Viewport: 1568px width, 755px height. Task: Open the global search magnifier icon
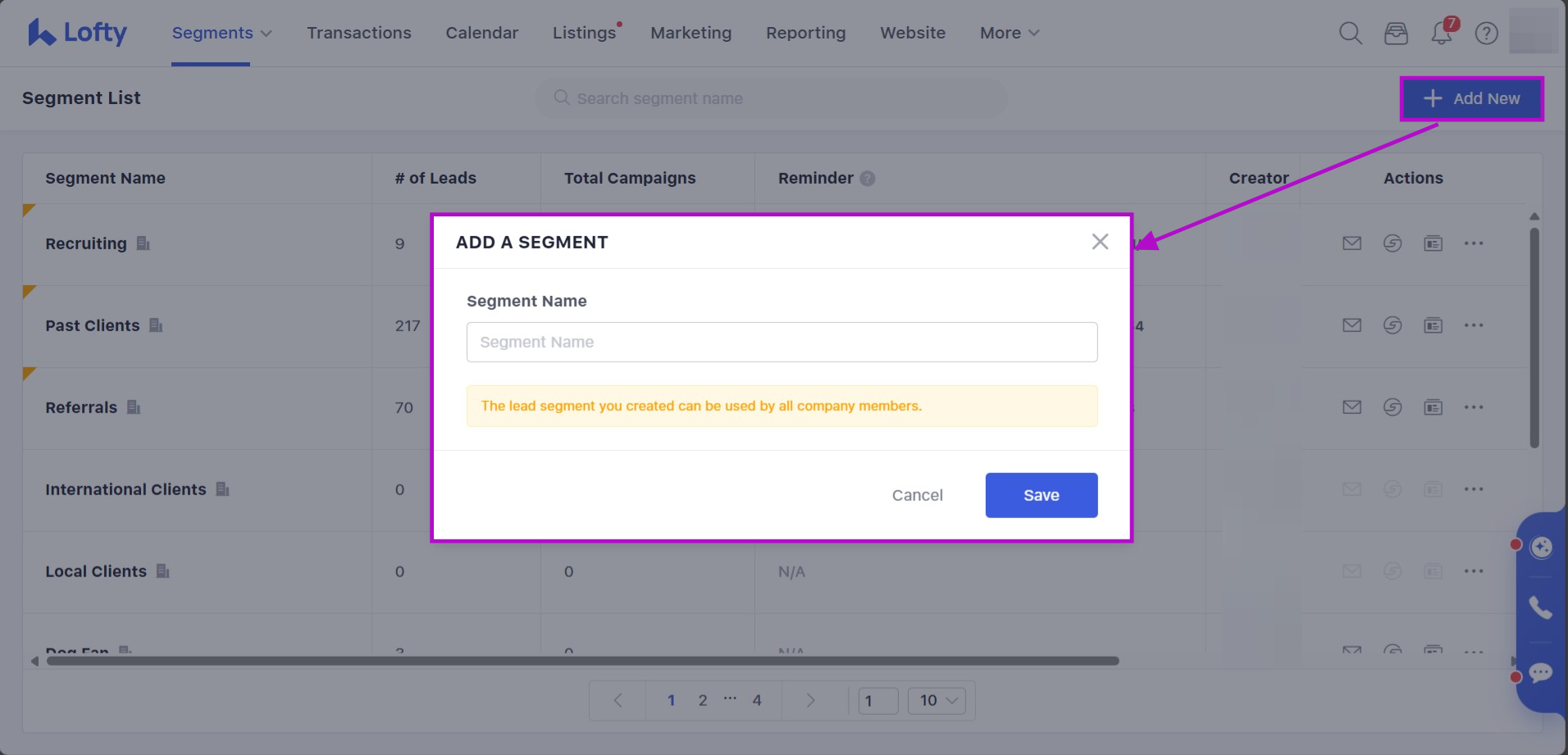(x=1350, y=33)
